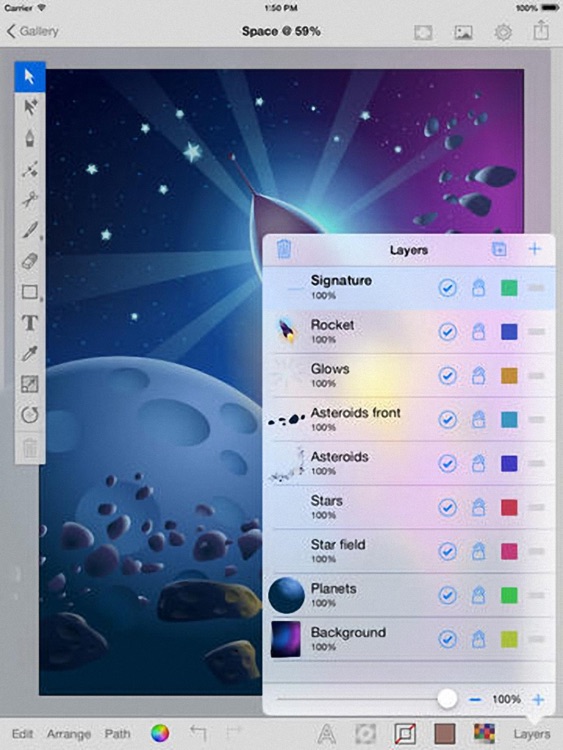
Task: Toggle visibility of the Signature layer
Action: tap(447, 288)
